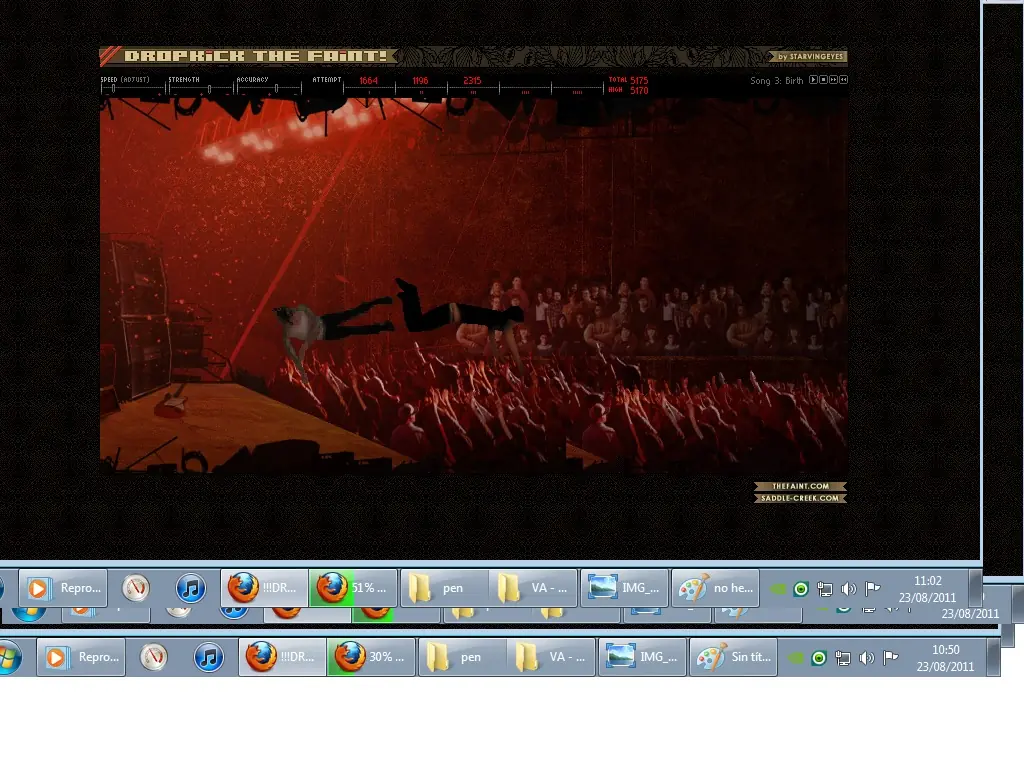Open Paint 'no he...' on 11:02 taskbar
The image size is (1024, 768).
[716, 588]
